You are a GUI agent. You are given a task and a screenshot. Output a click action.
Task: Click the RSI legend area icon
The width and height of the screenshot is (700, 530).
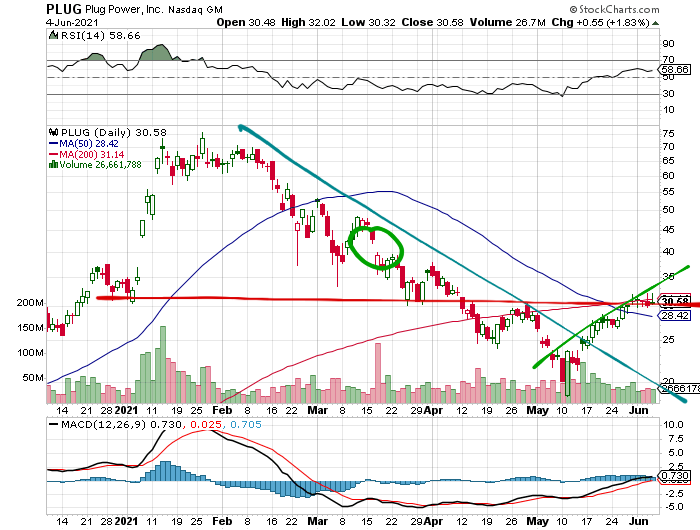tap(53, 35)
